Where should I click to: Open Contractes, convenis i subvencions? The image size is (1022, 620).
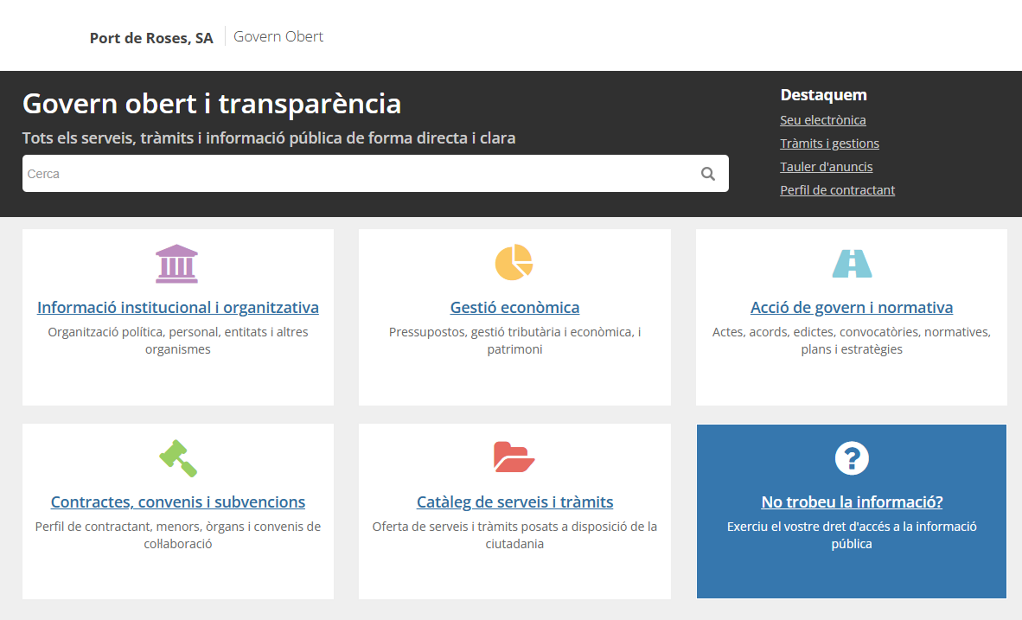click(178, 502)
